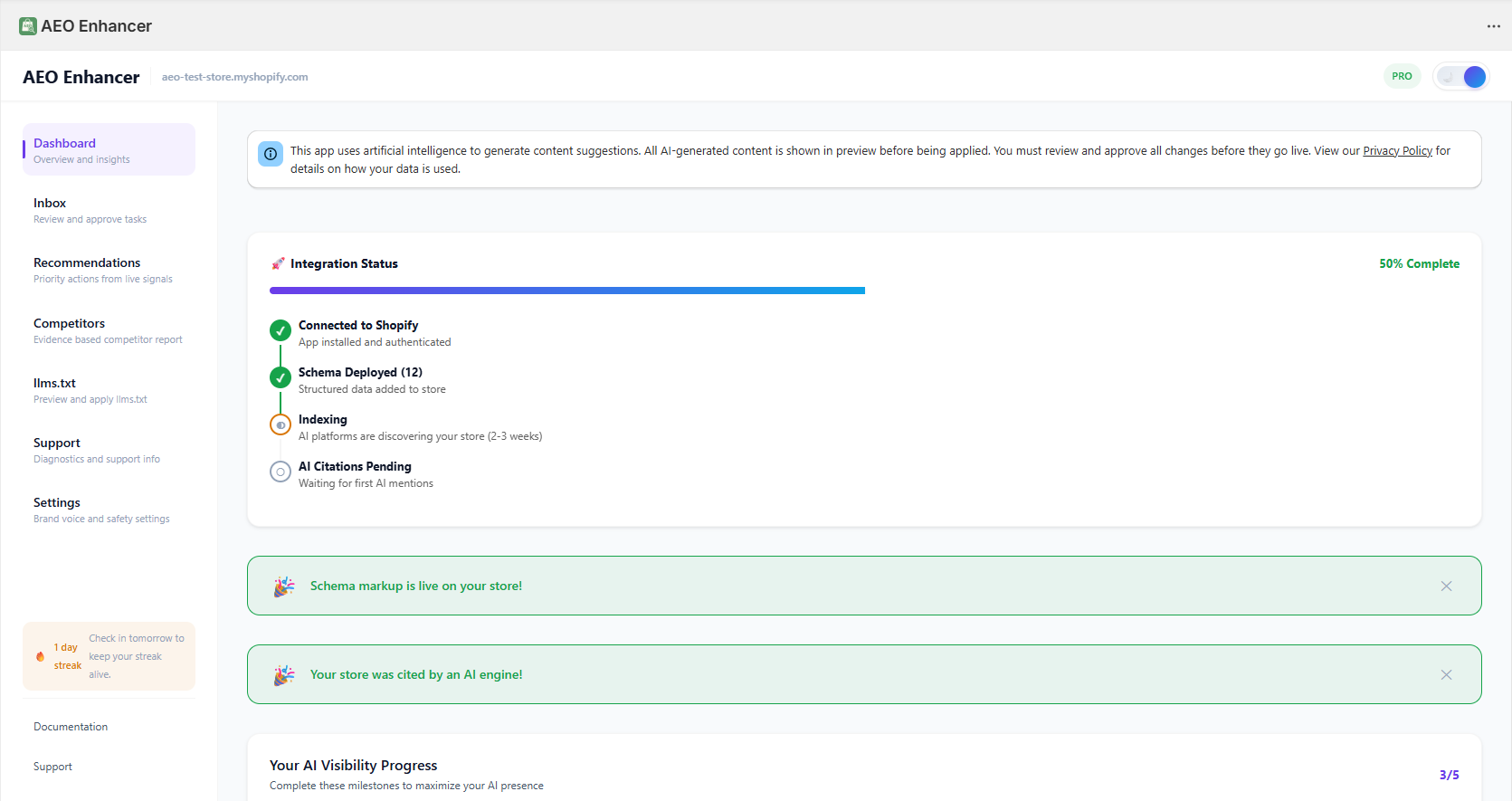Click the rocket icon beside Integration Status
Image resolution: width=1512 pixels, height=801 pixels.
tap(278, 263)
